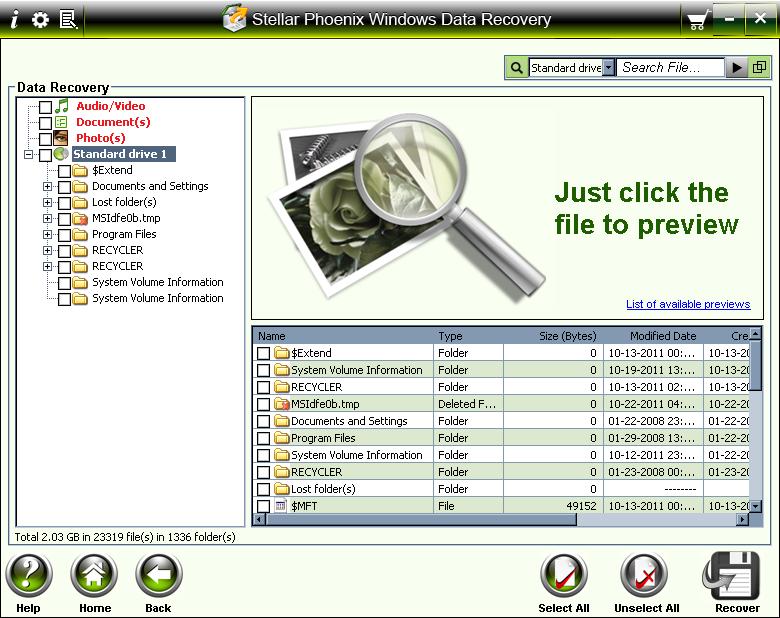Check the Document(s) checkbox
Screen dimensions: 780x618
[x=45, y=123]
